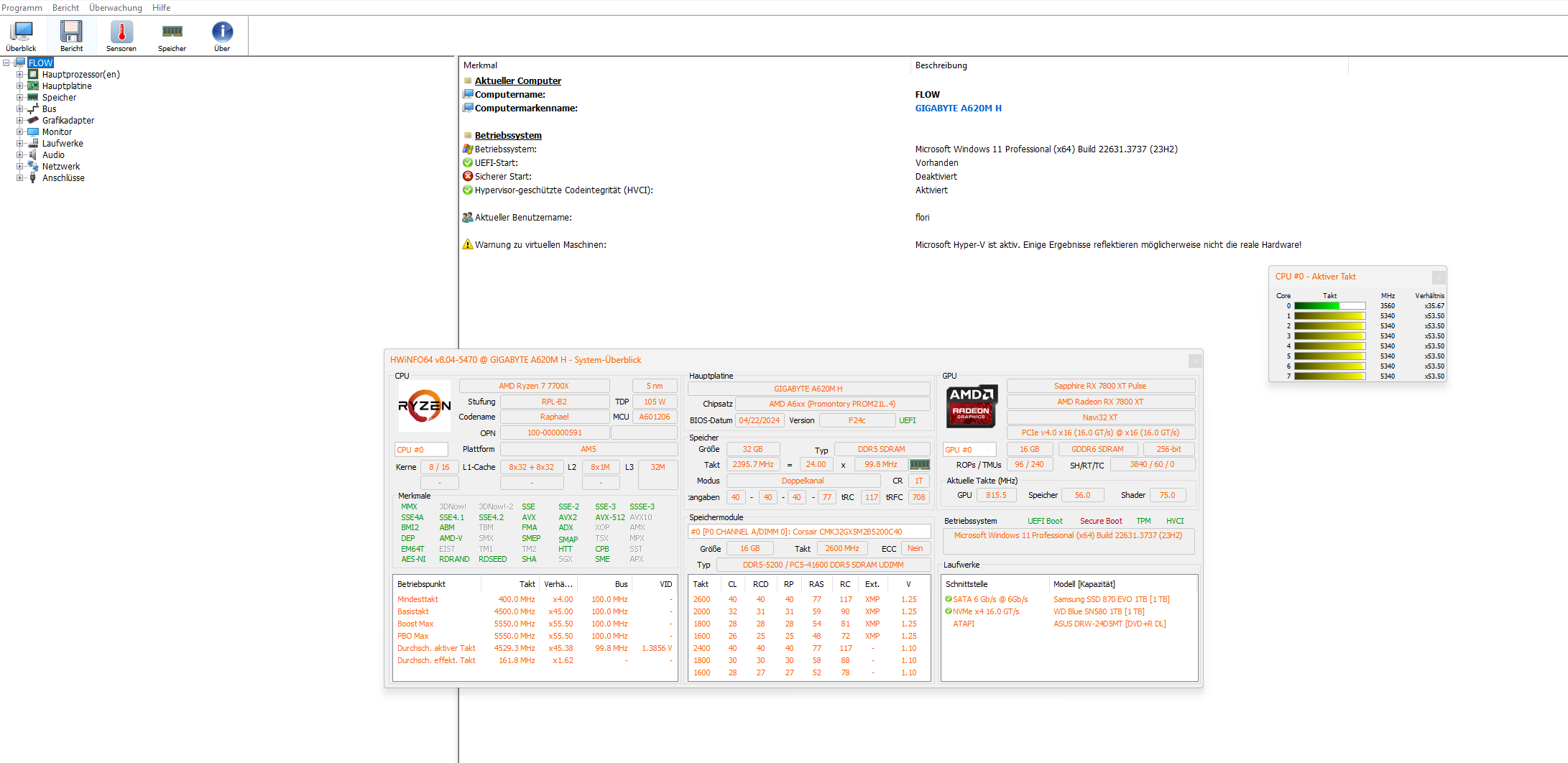This screenshot has height=763, width=1568.
Task: Select the Grafikadapter icon in tree
Action: [x=33, y=121]
